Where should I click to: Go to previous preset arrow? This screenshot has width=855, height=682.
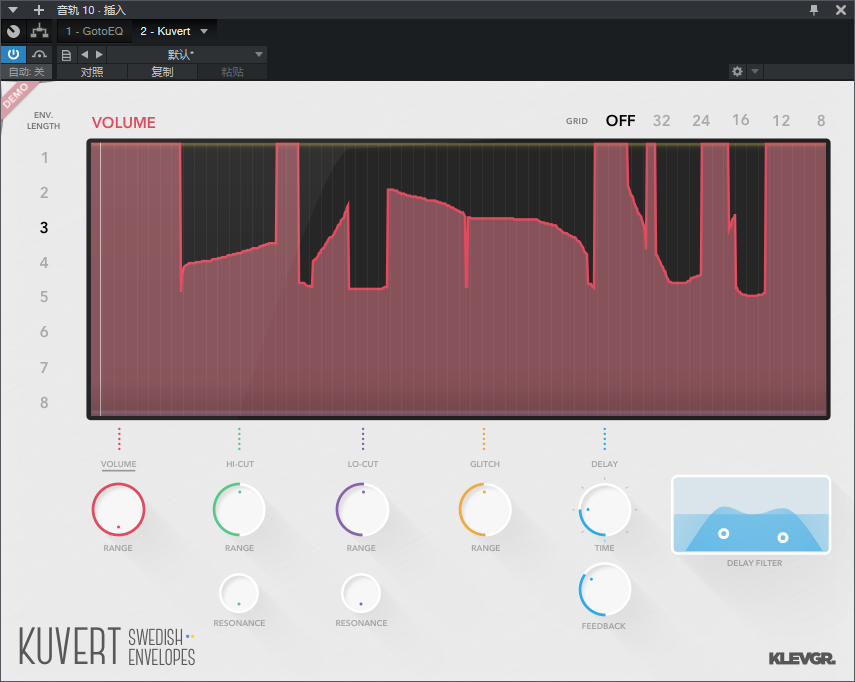point(85,54)
